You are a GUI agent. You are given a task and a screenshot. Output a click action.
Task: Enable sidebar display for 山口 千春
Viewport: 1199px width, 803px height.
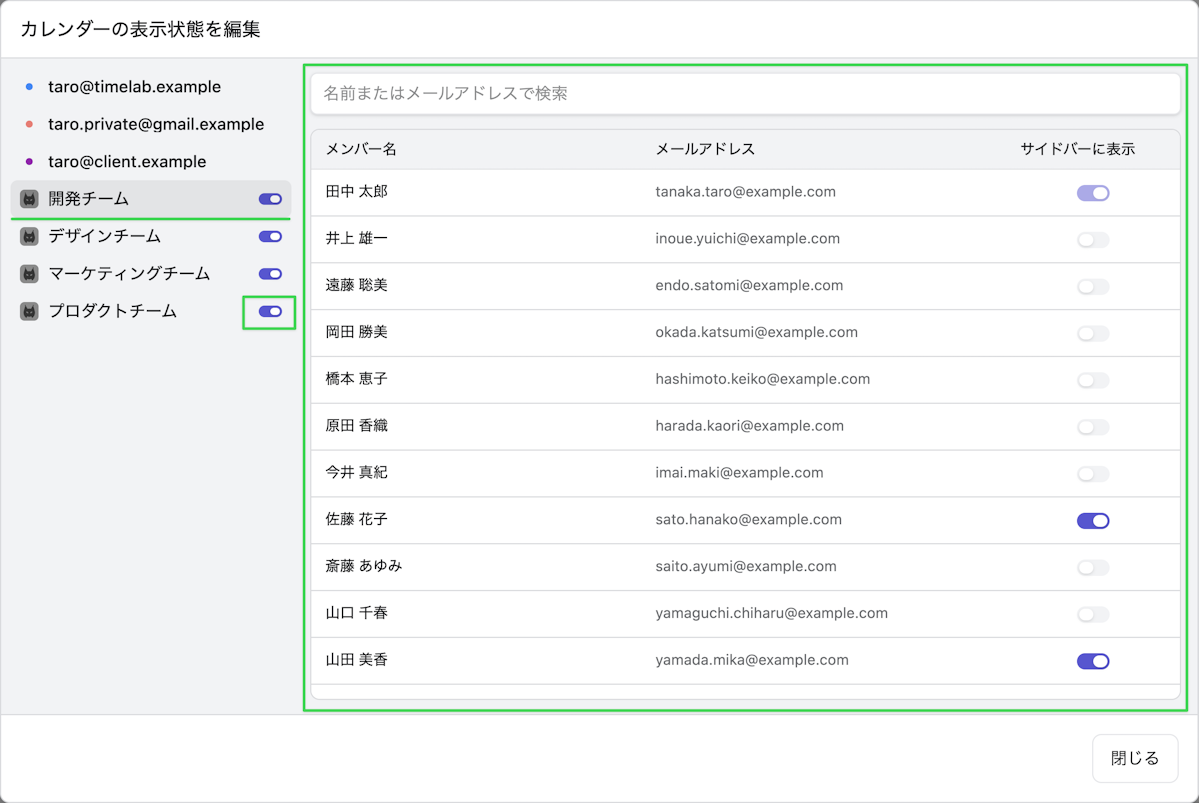1093,614
